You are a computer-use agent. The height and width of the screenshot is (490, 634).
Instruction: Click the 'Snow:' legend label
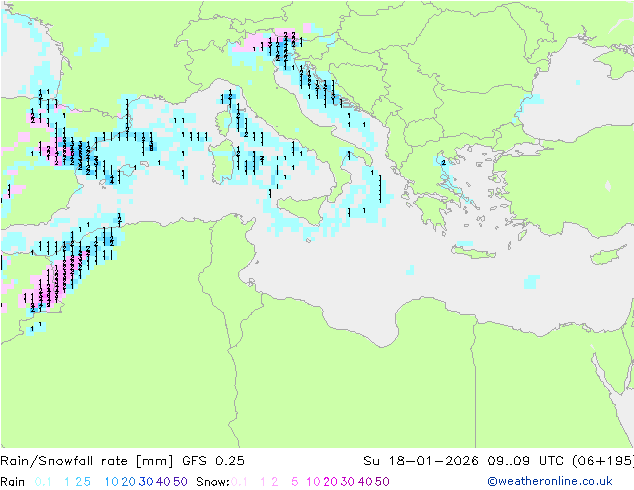(213, 482)
